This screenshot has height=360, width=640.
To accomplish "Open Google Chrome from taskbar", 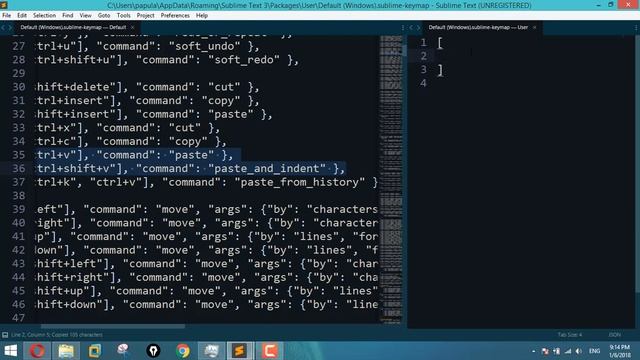I will [x=183, y=351].
